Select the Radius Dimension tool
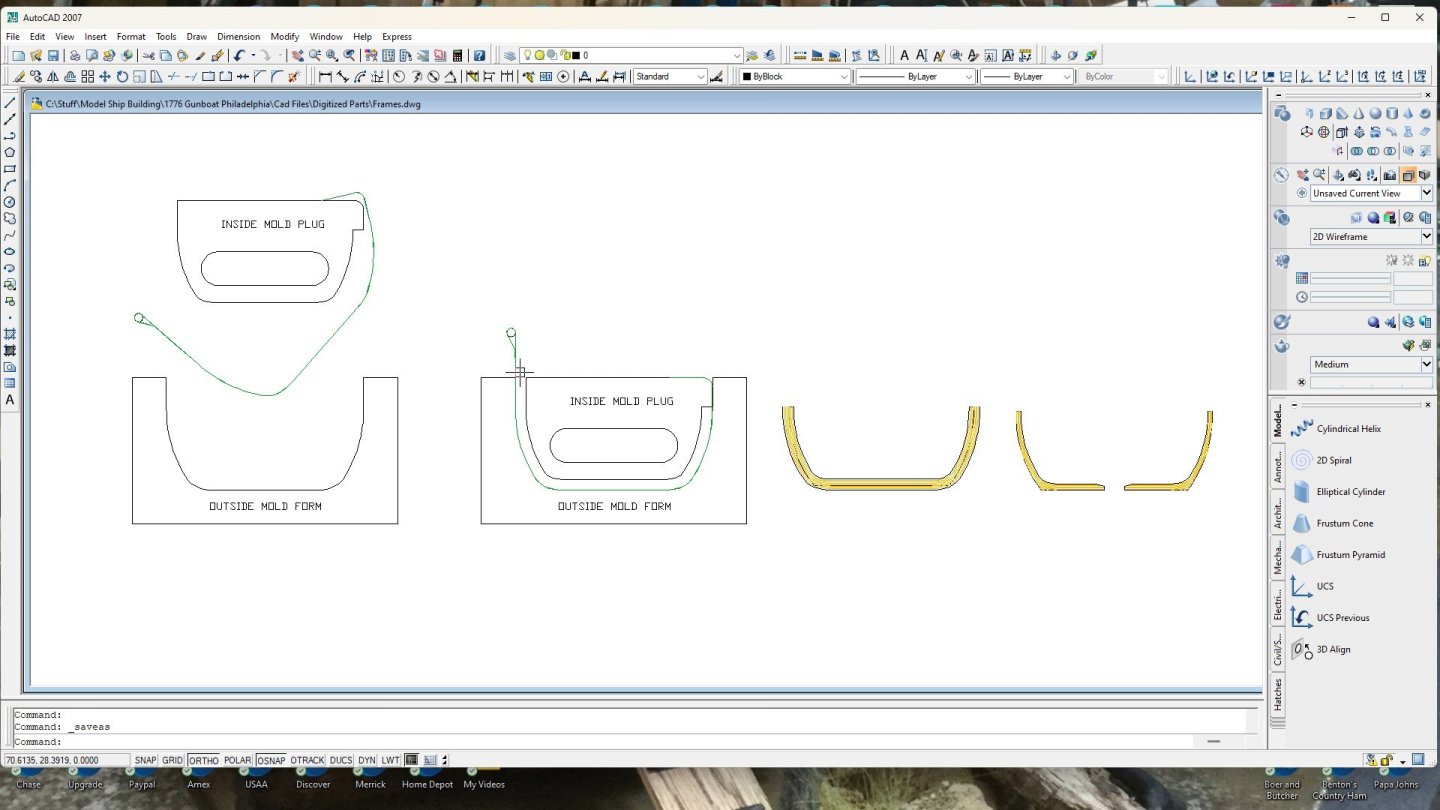 398,77
